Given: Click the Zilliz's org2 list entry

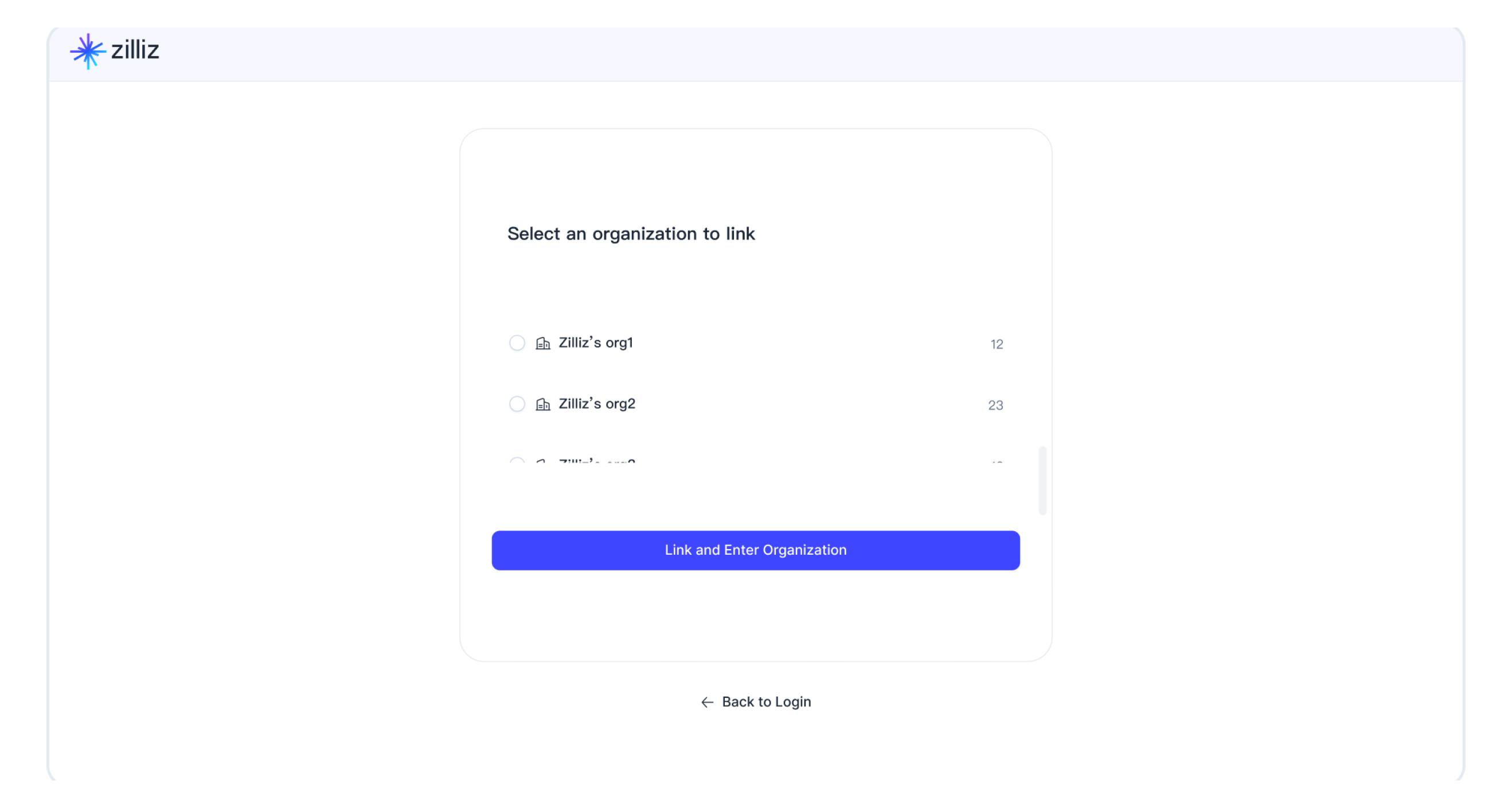Looking at the screenshot, I should 597,403.
